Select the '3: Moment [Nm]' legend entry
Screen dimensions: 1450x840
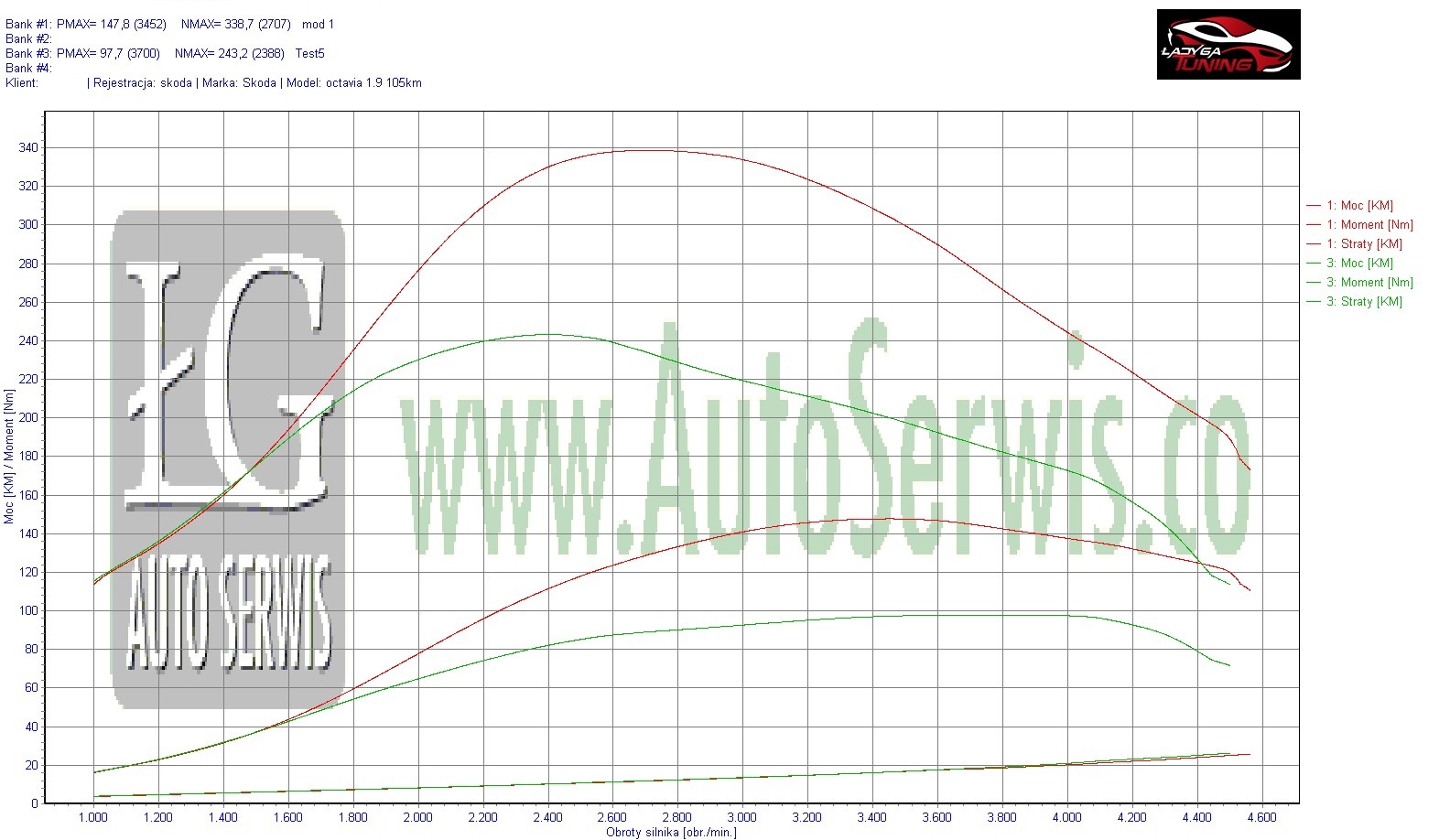click(1369, 283)
